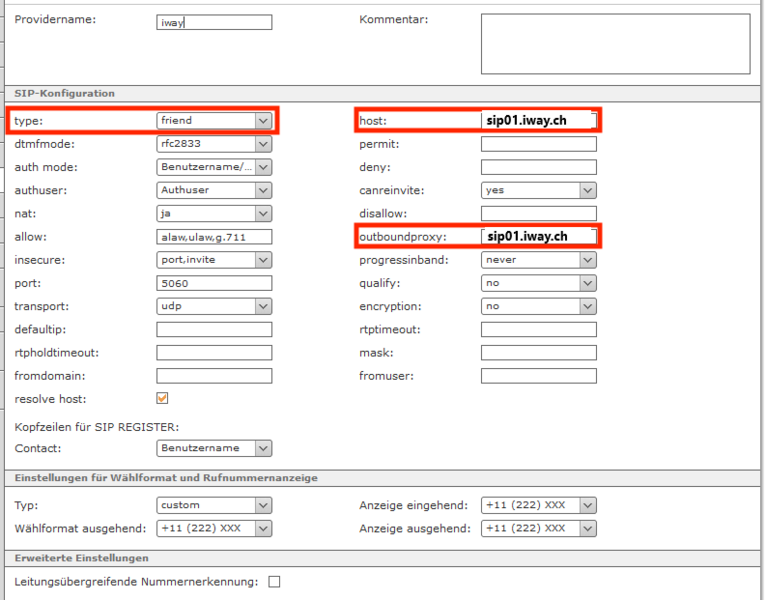Open the Anzeige eingehend dropdown

539,505
